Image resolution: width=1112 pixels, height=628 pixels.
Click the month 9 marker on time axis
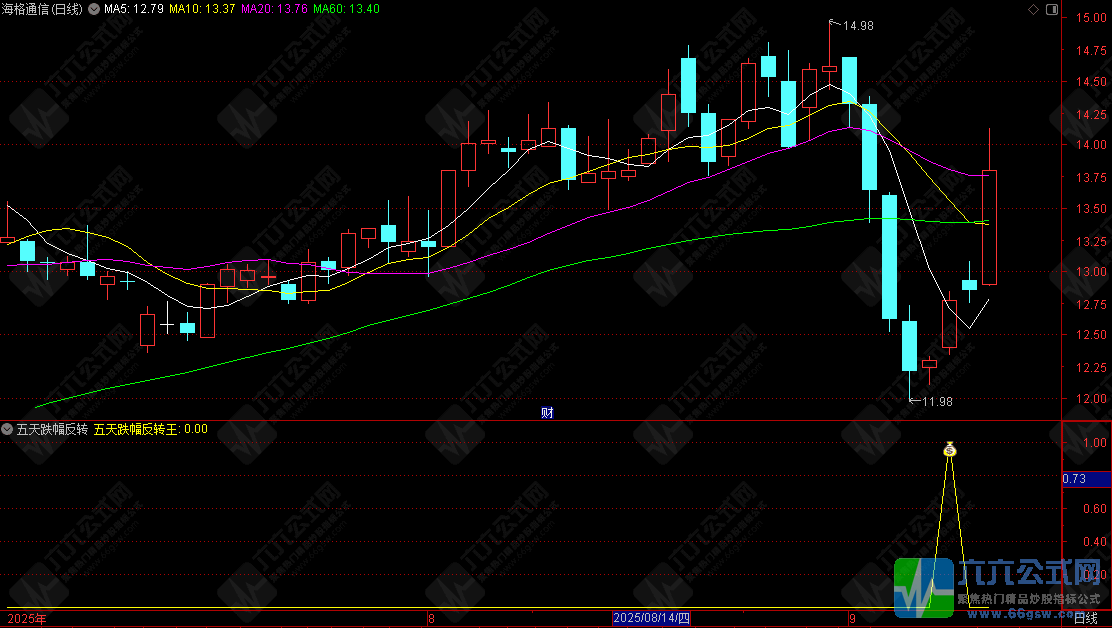[x=852, y=619]
